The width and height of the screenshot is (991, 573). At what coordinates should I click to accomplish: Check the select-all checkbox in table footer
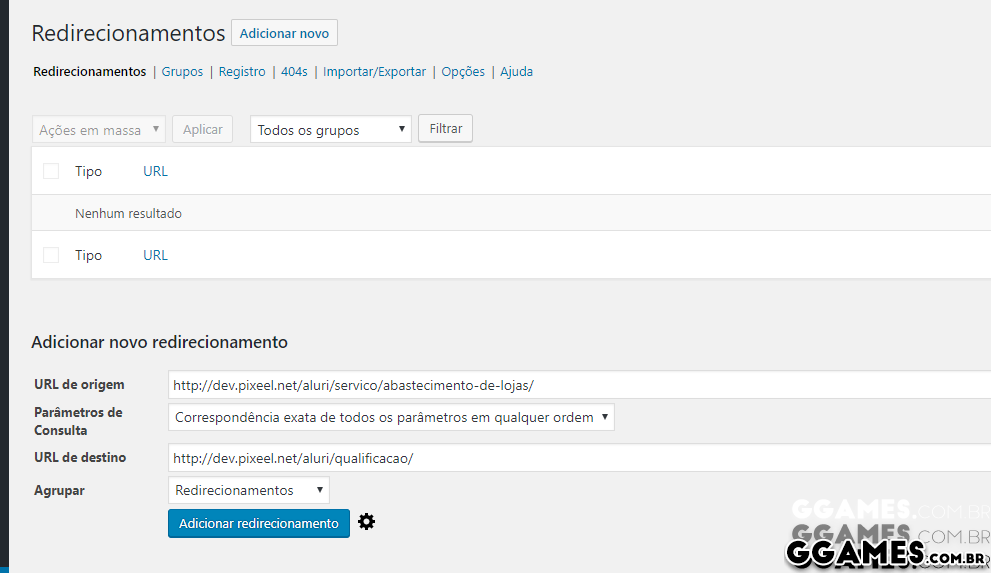pyautogui.click(x=51, y=256)
